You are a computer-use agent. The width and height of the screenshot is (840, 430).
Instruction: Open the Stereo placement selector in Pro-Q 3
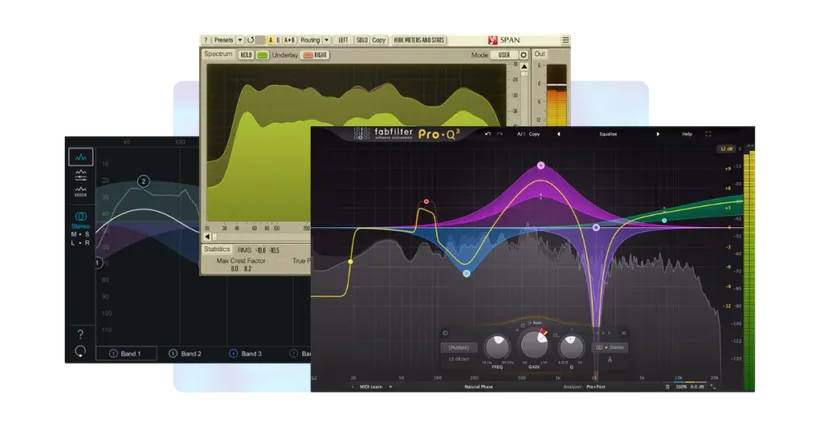click(x=610, y=348)
